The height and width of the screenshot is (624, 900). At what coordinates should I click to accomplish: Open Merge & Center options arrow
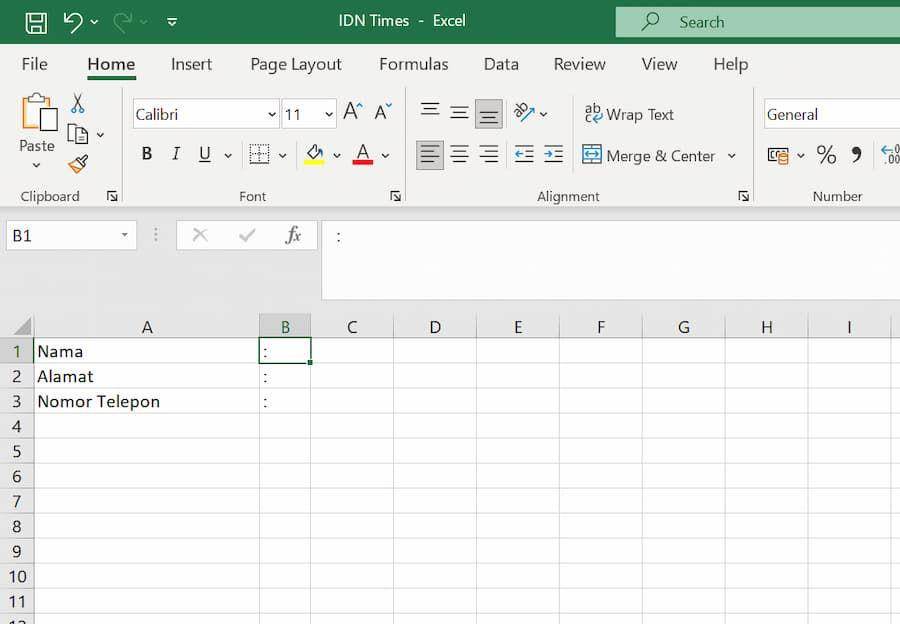[732, 156]
